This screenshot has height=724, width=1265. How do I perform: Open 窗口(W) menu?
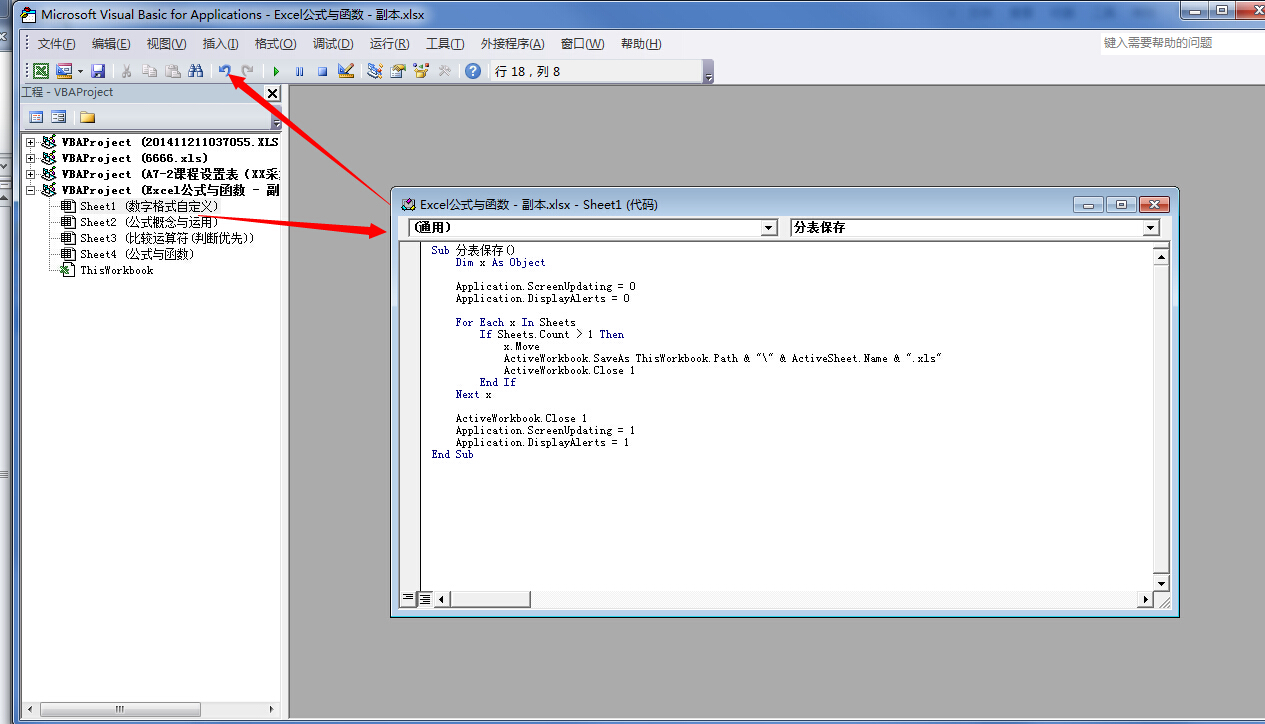click(x=582, y=44)
